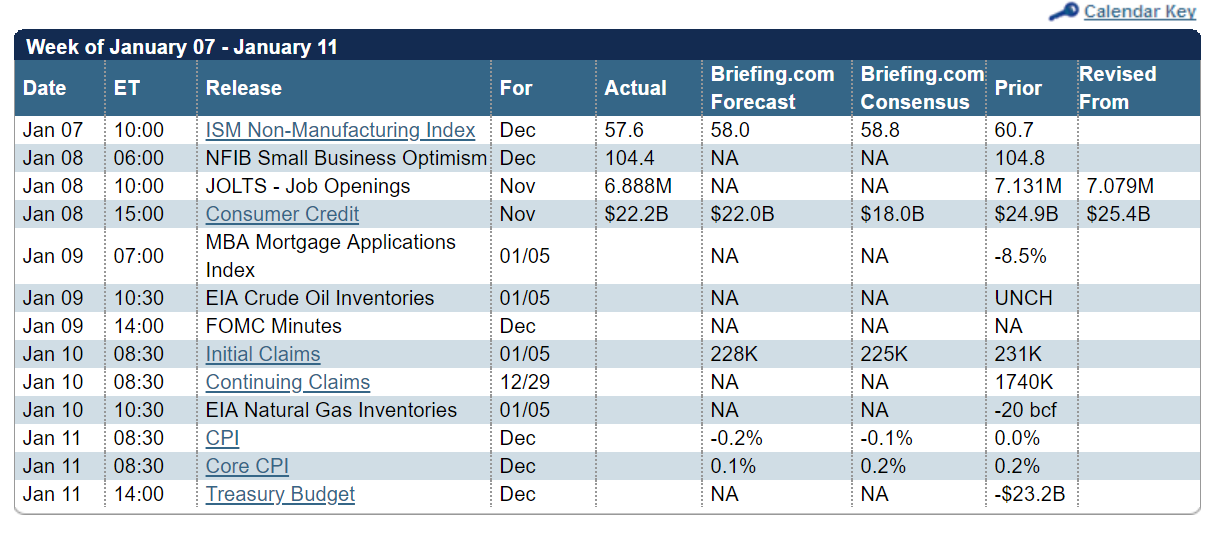Click the Revised From column header
Viewport: 1218px width, 536px height.
coord(1117,88)
